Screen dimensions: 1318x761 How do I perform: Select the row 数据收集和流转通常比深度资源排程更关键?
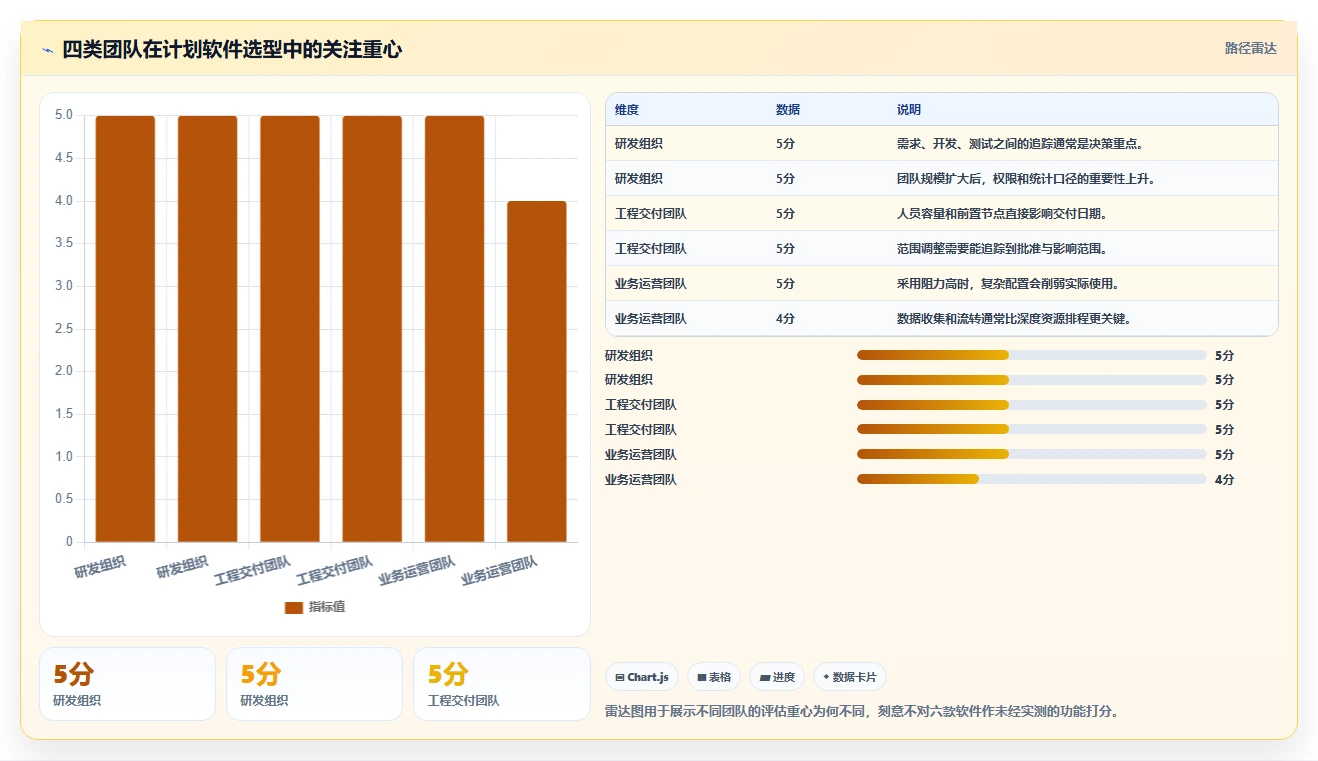942,318
